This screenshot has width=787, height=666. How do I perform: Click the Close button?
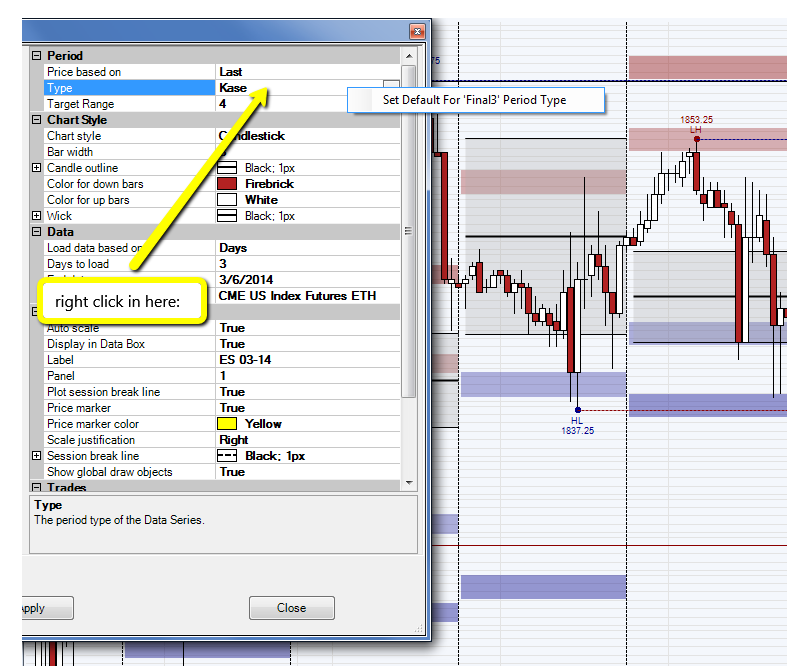[292, 608]
